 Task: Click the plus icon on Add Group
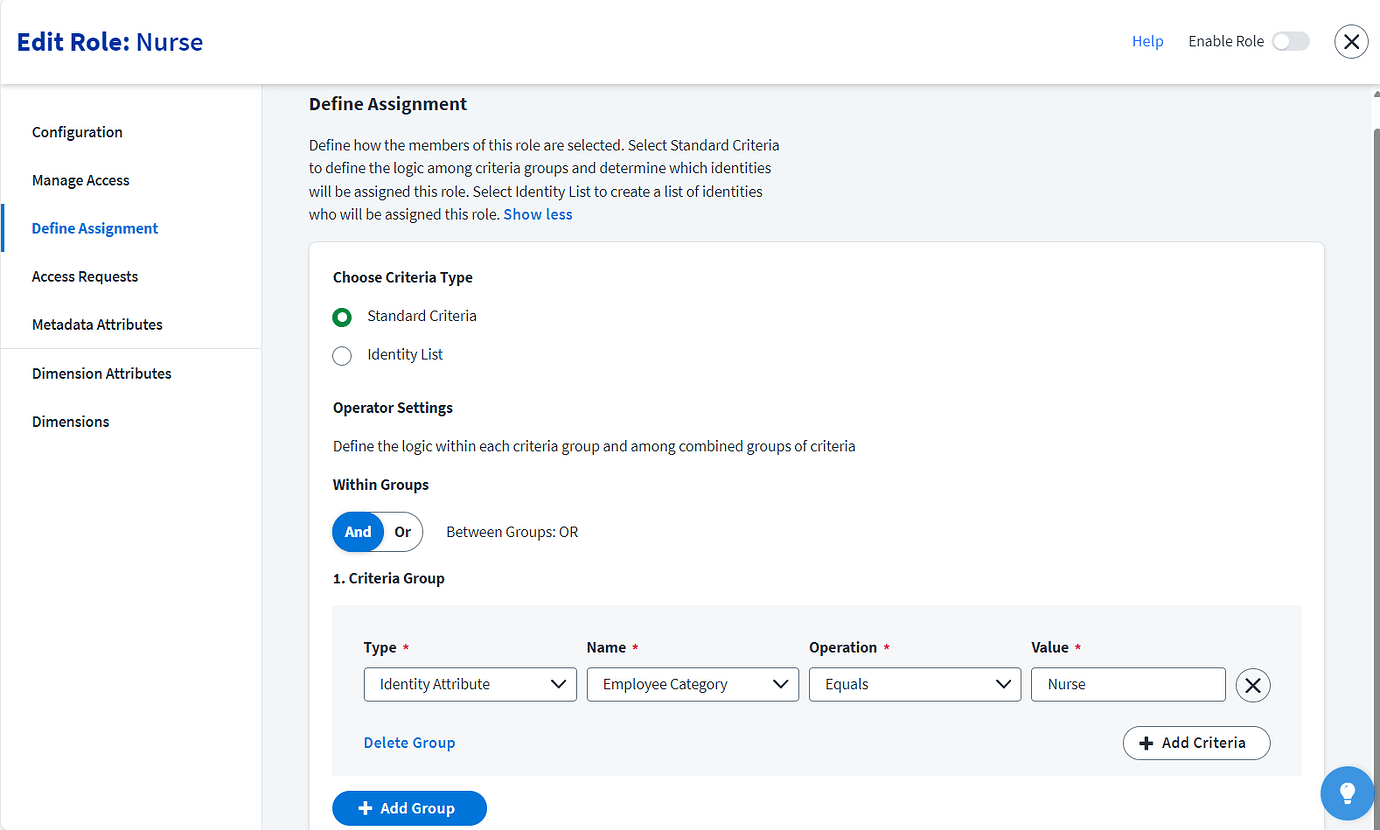[367, 808]
